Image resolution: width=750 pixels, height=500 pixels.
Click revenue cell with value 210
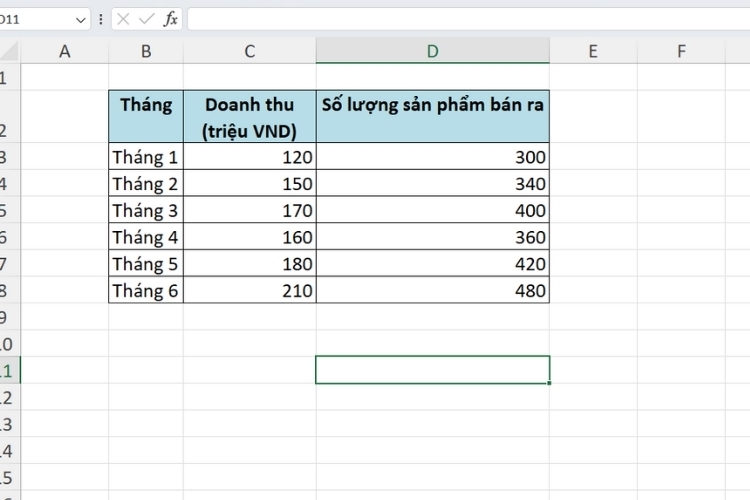250,290
